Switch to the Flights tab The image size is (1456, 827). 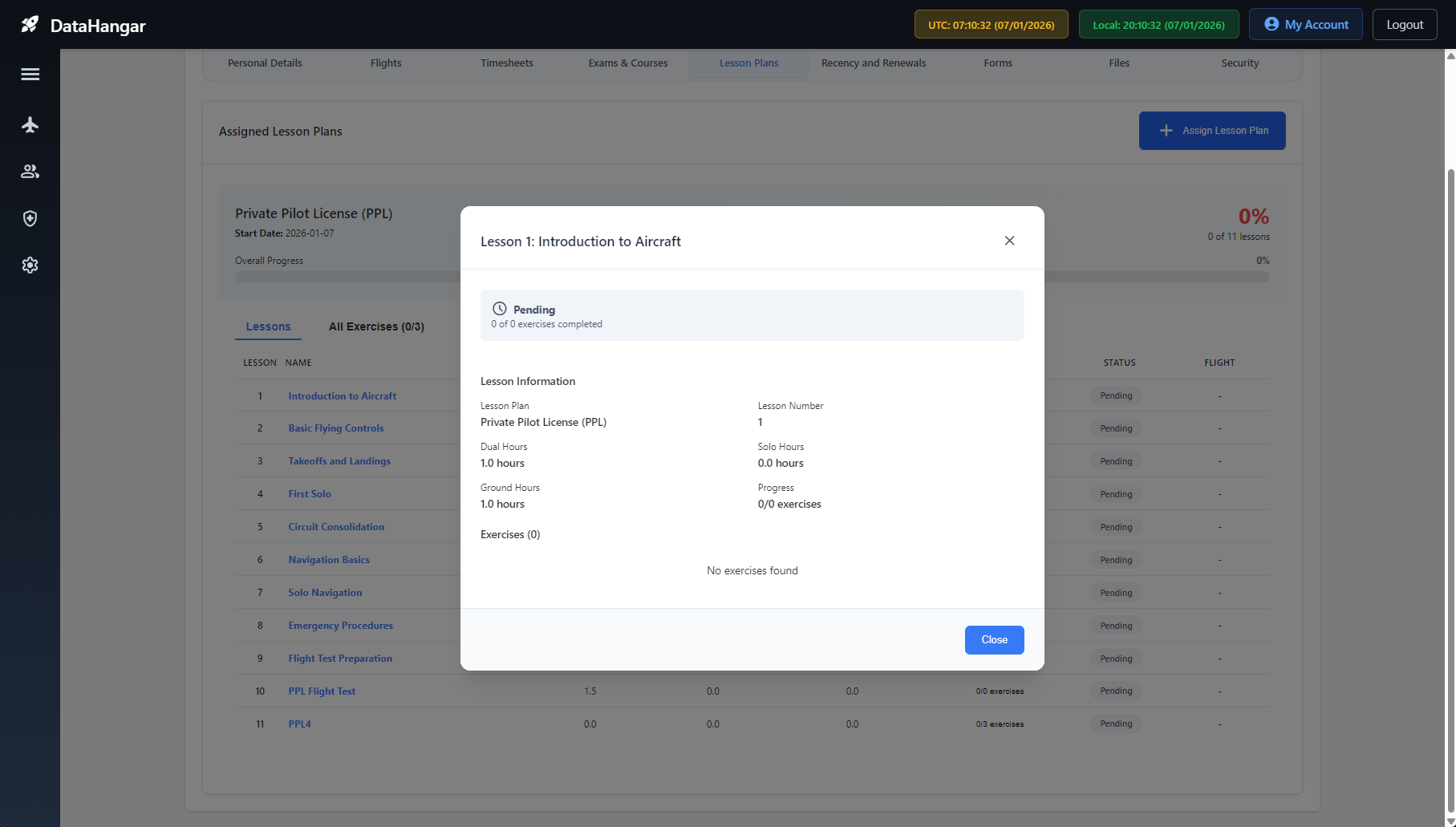(386, 63)
